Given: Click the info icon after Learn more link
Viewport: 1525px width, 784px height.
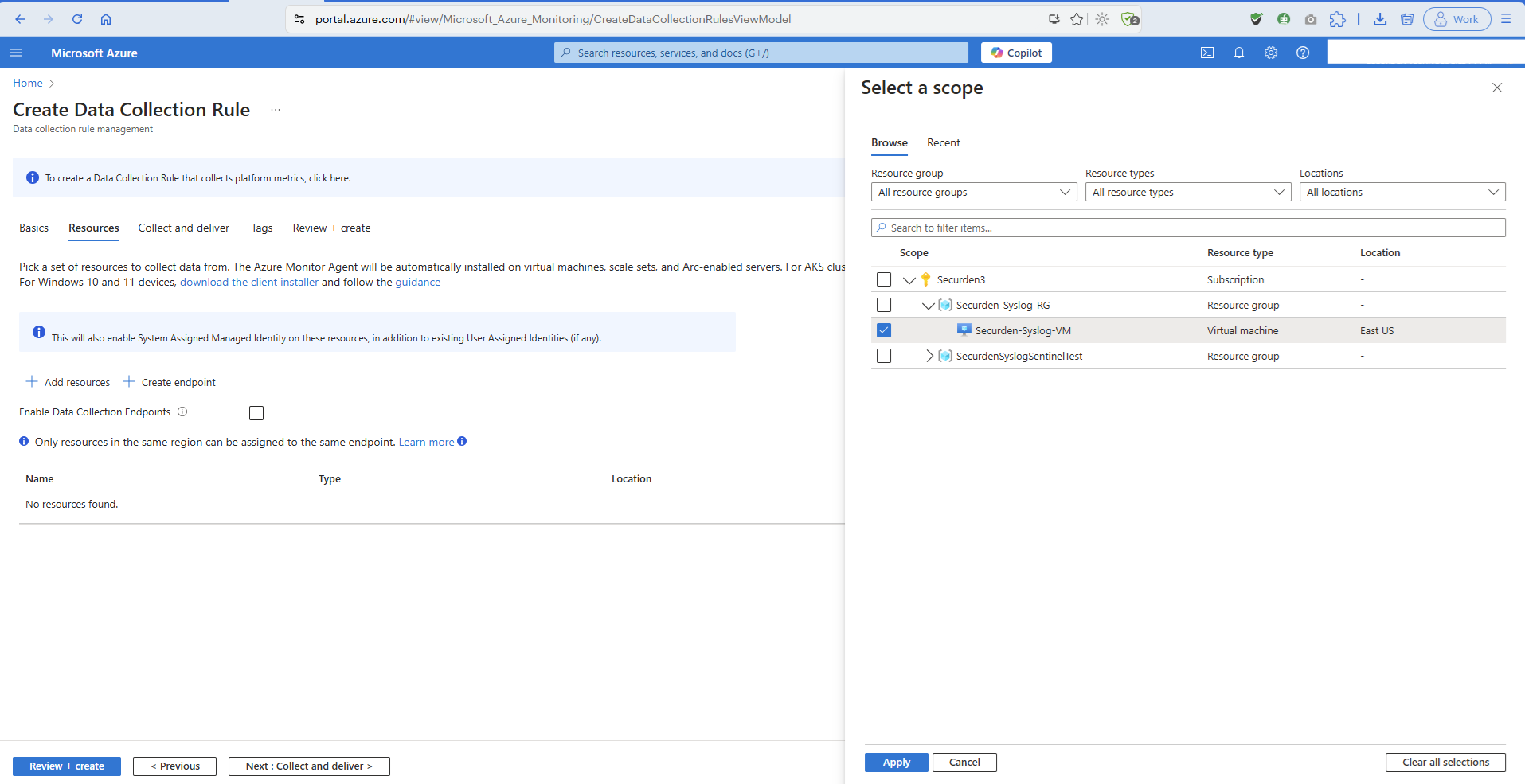Looking at the screenshot, I should coord(462,441).
